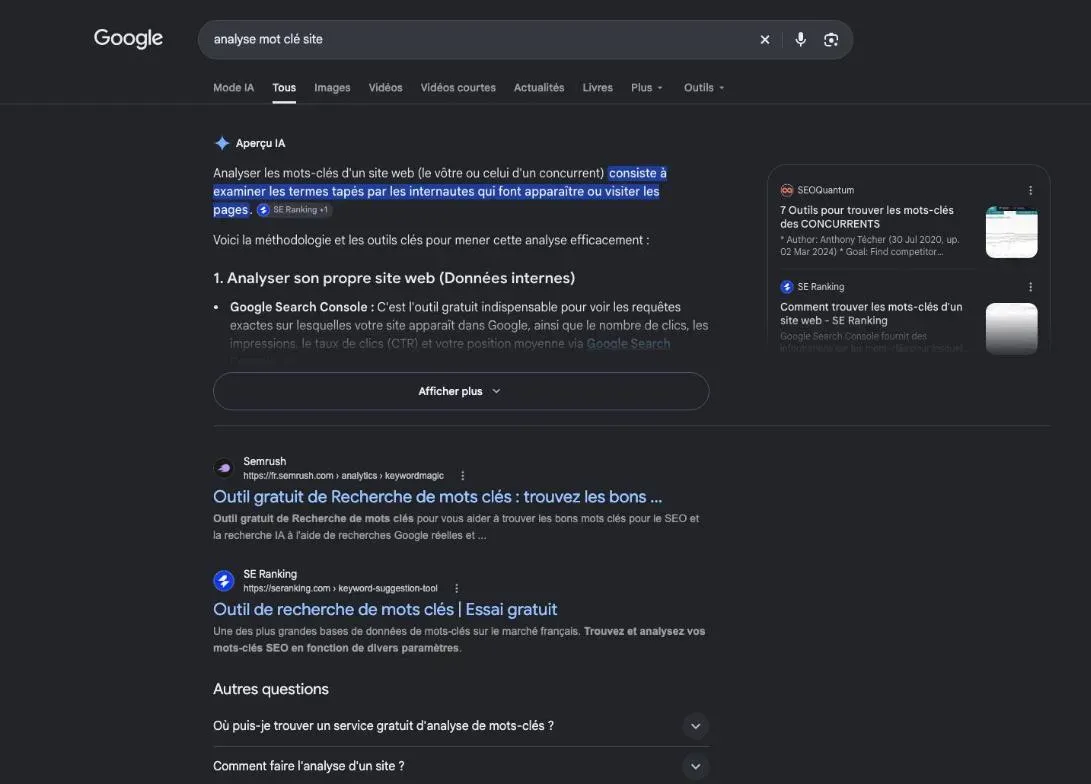Open the Outils dropdown

(x=704, y=88)
